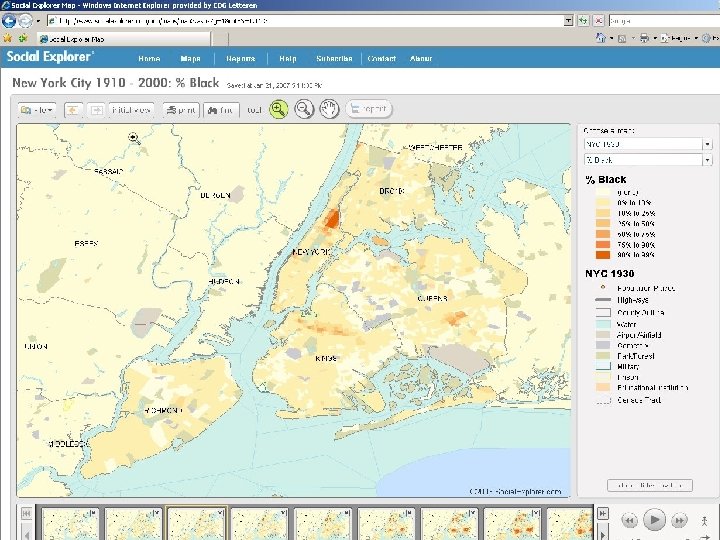The width and height of the screenshot is (720, 540).
Task: Play the map slideshow animation
Action: pos(654,520)
